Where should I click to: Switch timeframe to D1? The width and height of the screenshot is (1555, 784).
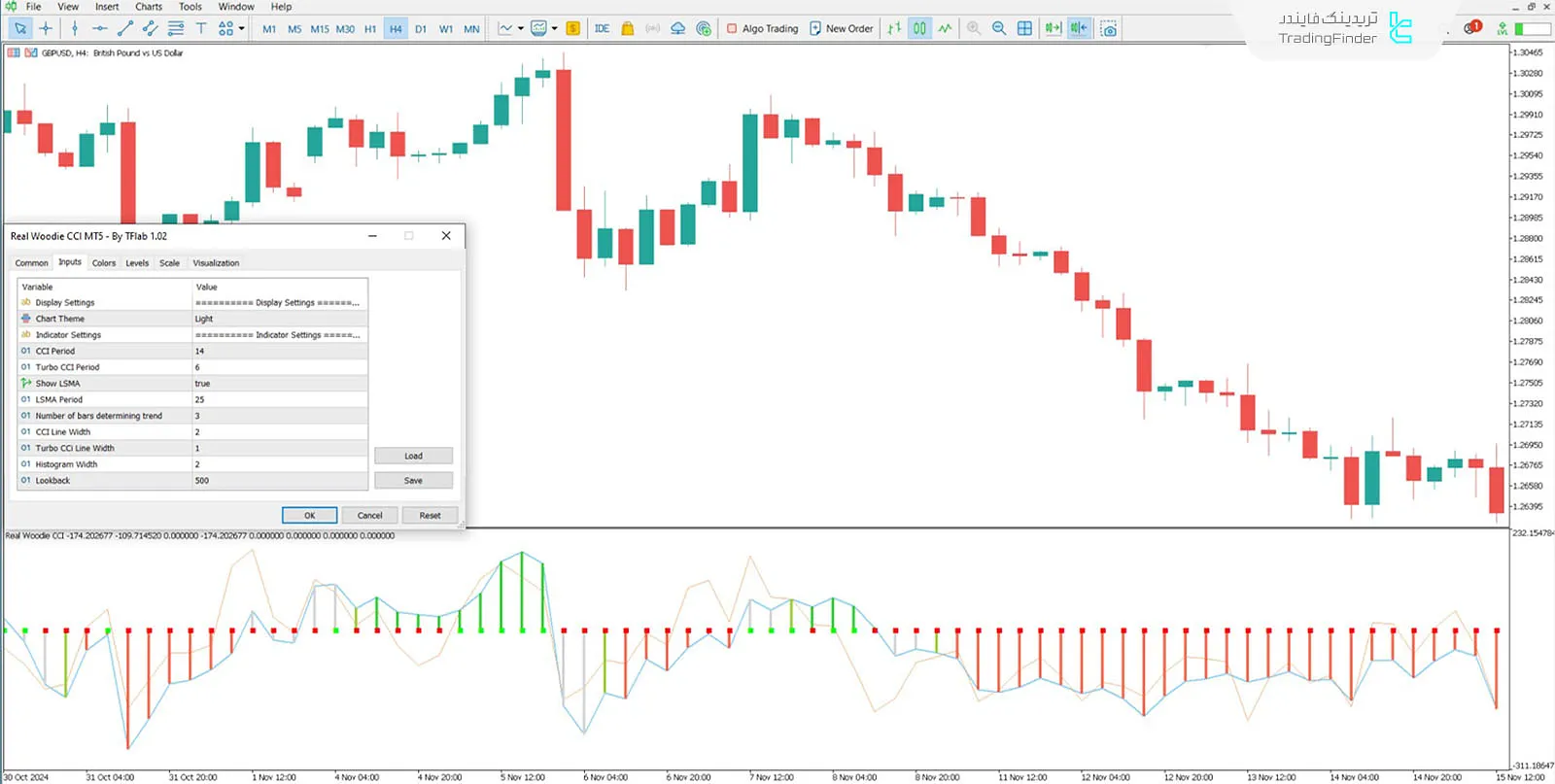pos(421,29)
